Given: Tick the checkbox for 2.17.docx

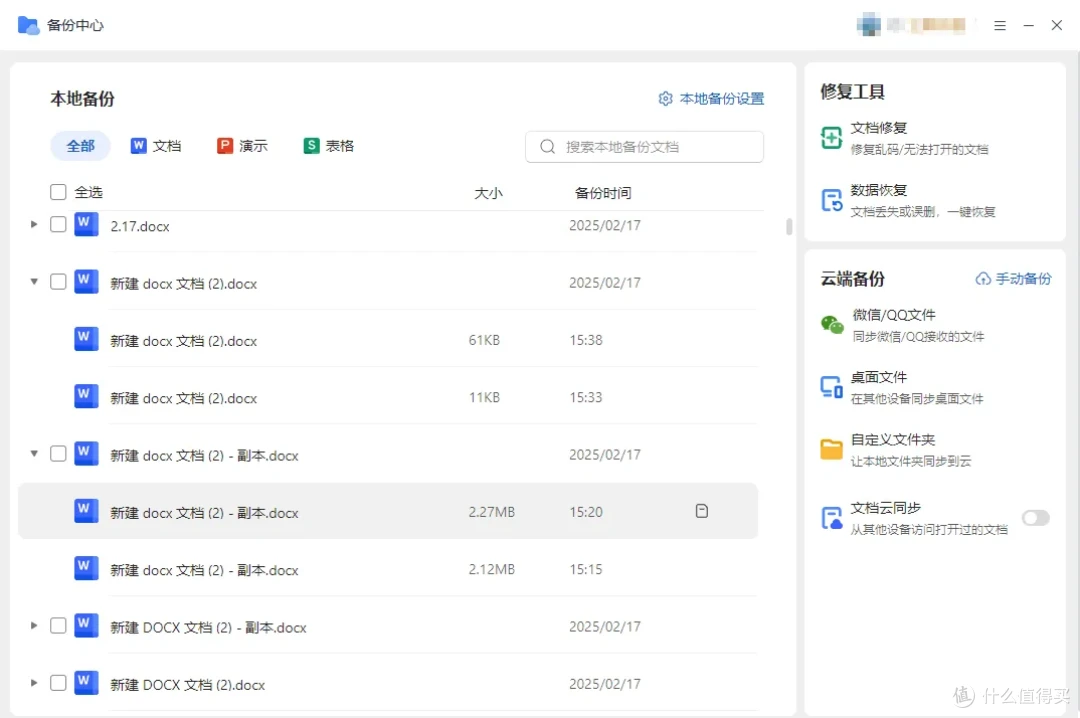Looking at the screenshot, I should coord(59,225).
